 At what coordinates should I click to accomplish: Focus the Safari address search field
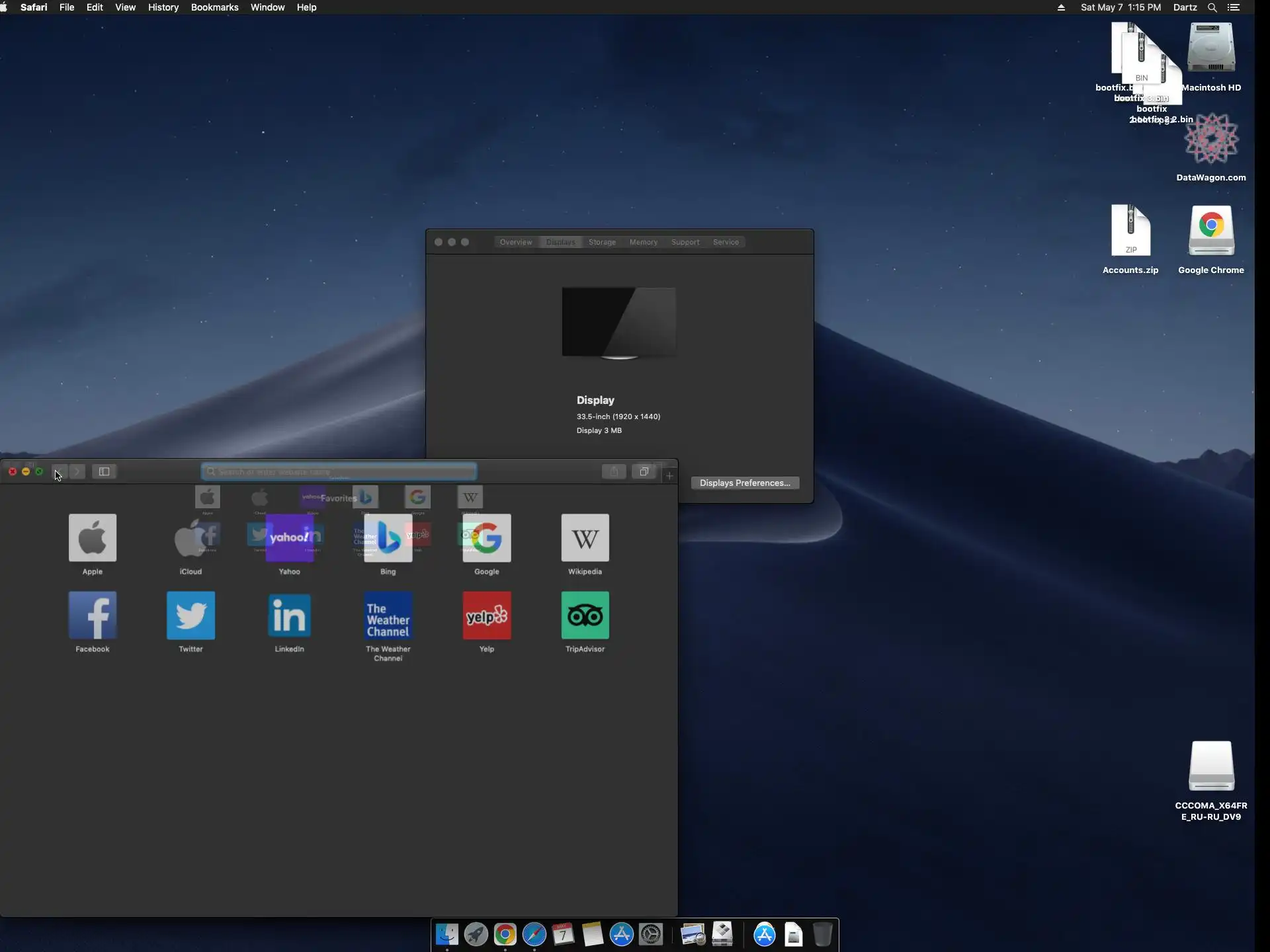pos(339,471)
